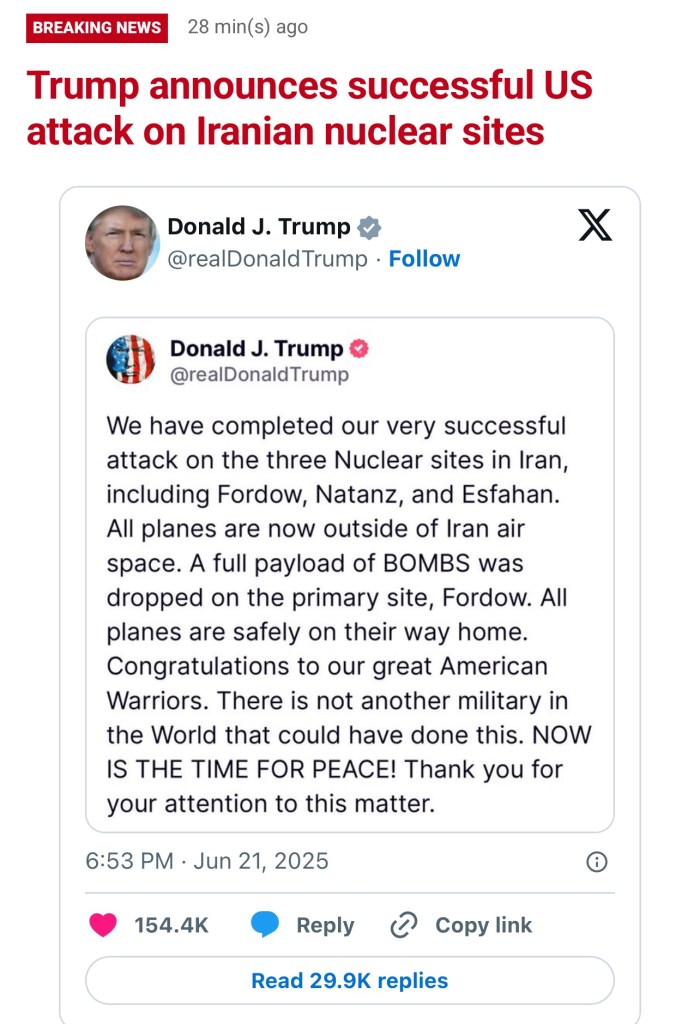Click the blue verified badge icon
700x1024 pixels.
pos(369,228)
